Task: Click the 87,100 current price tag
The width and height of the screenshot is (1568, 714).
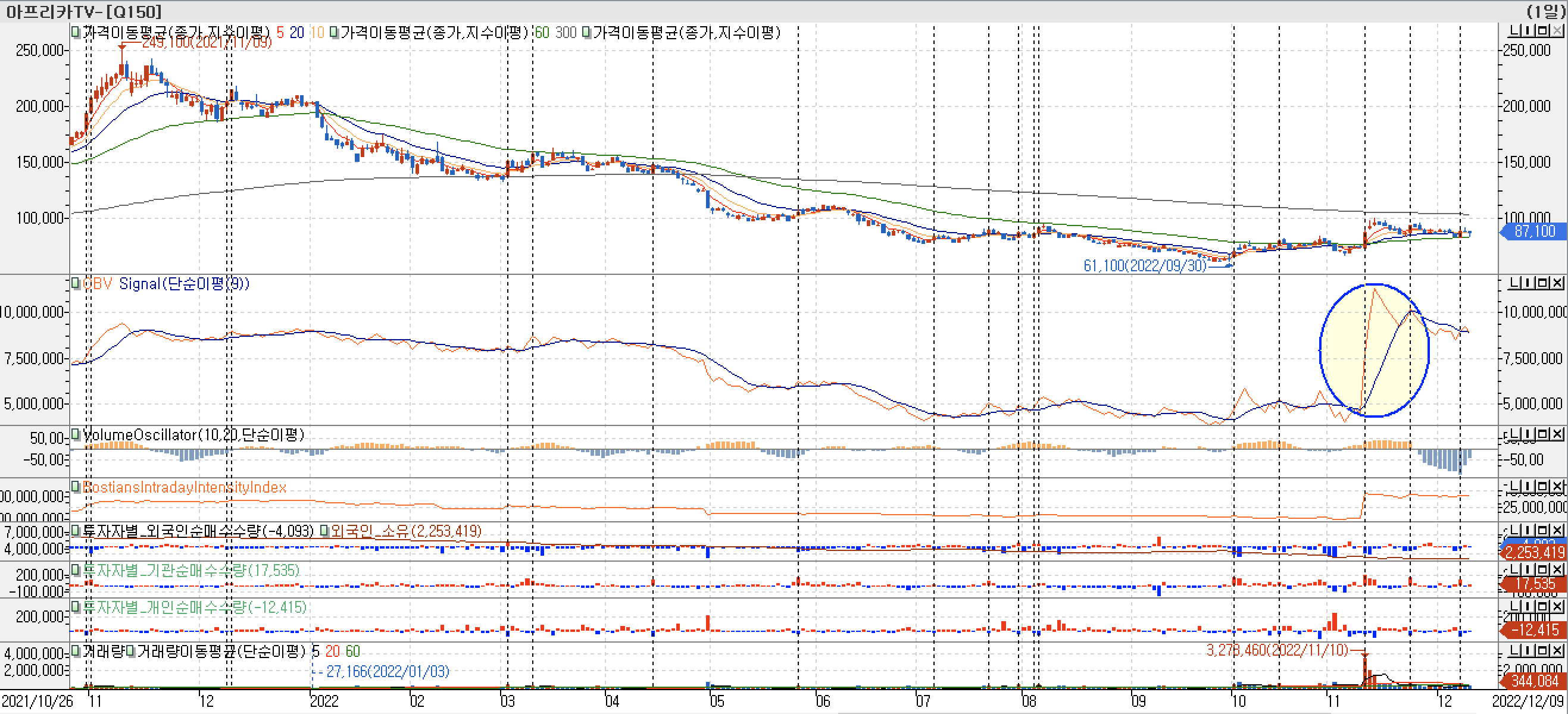Action: (x=1534, y=231)
